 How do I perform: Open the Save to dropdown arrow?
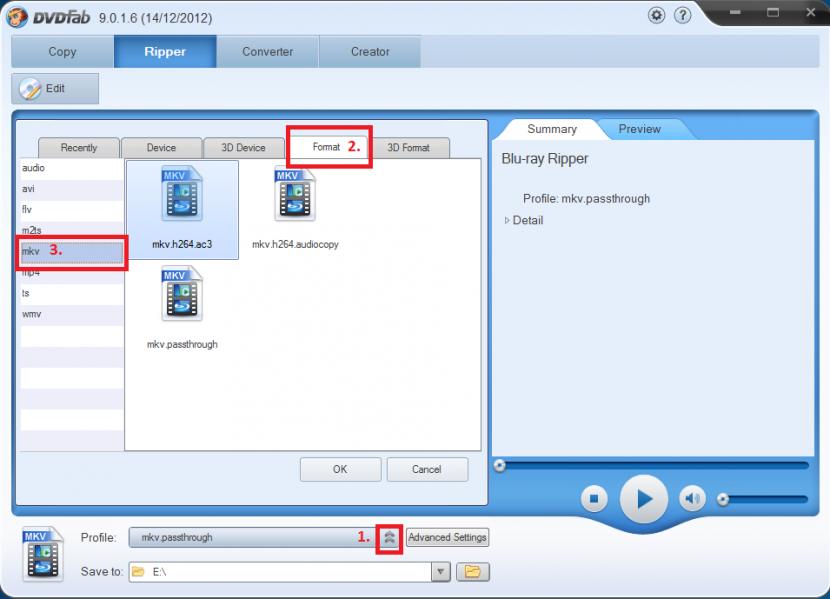(440, 571)
